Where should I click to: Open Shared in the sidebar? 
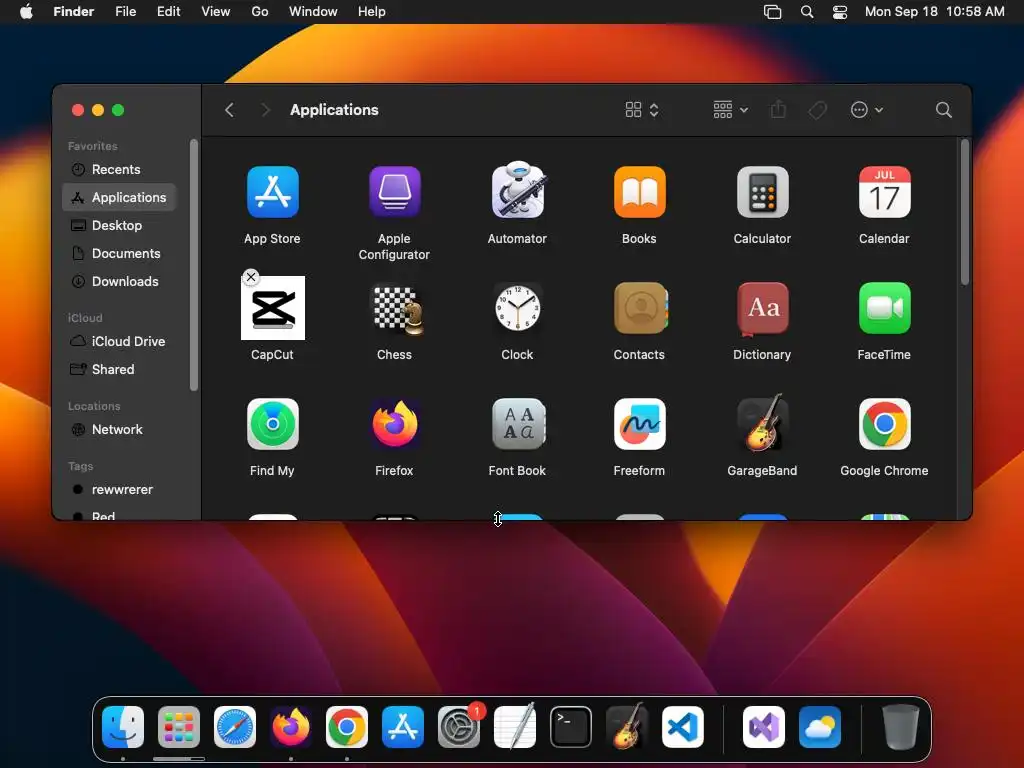click(120, 369)
